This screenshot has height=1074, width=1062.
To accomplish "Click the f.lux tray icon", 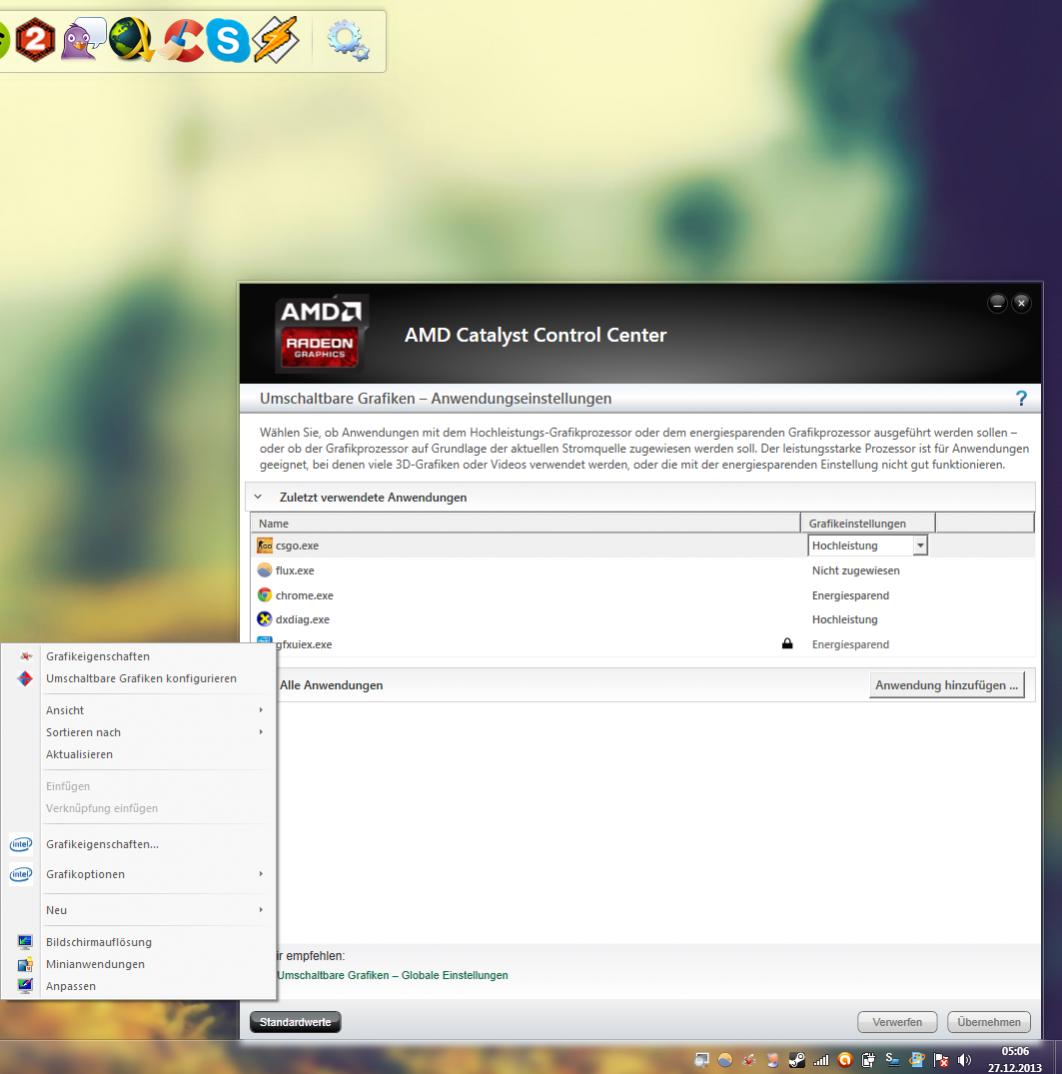I will pyautogui.click(x=725, y=1060).
